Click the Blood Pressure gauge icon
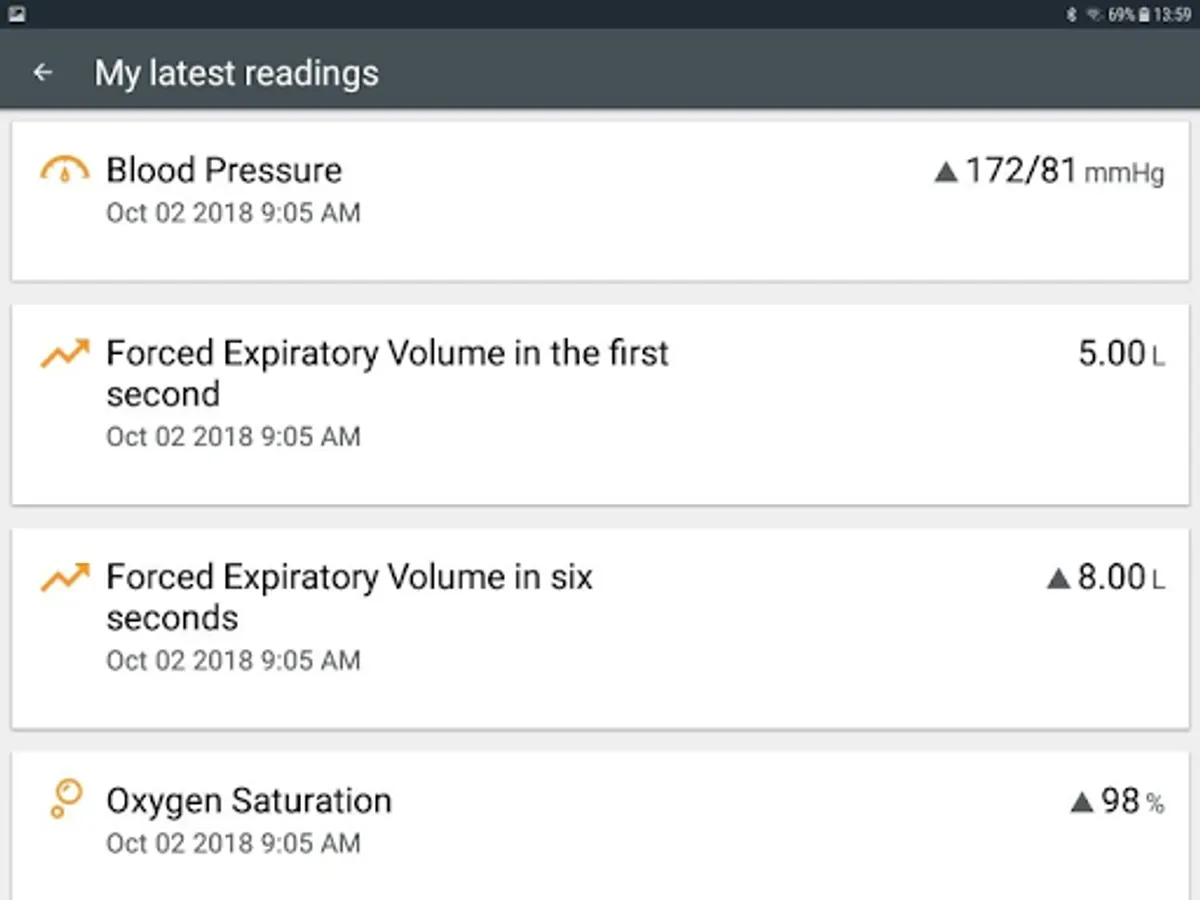Viewport: 1200px width, 900px height. click(65, 170)
